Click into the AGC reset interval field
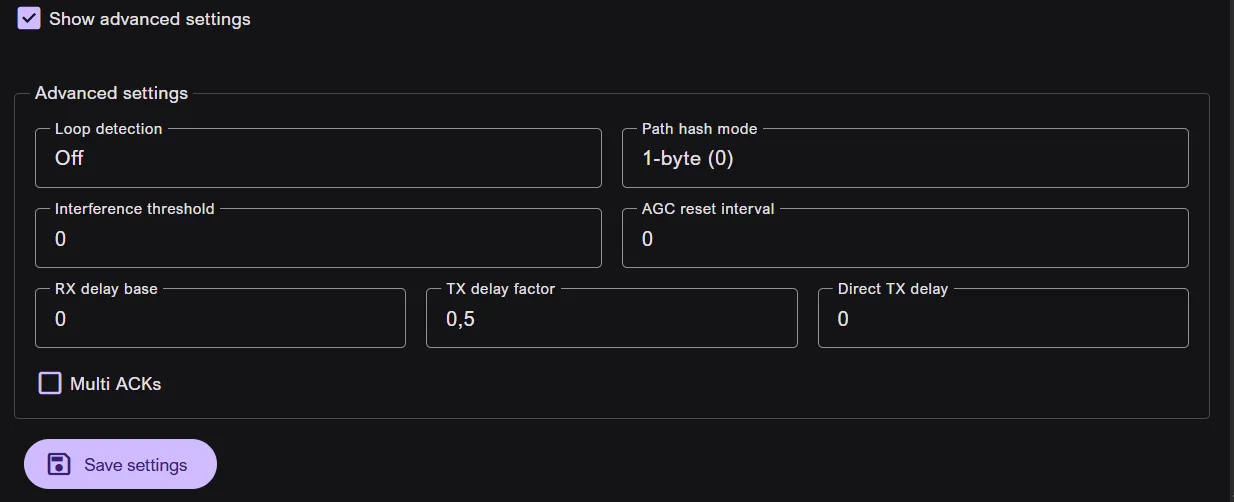Screen dimensions: 1234x502 pyautogui.click(x=904, y=239)
